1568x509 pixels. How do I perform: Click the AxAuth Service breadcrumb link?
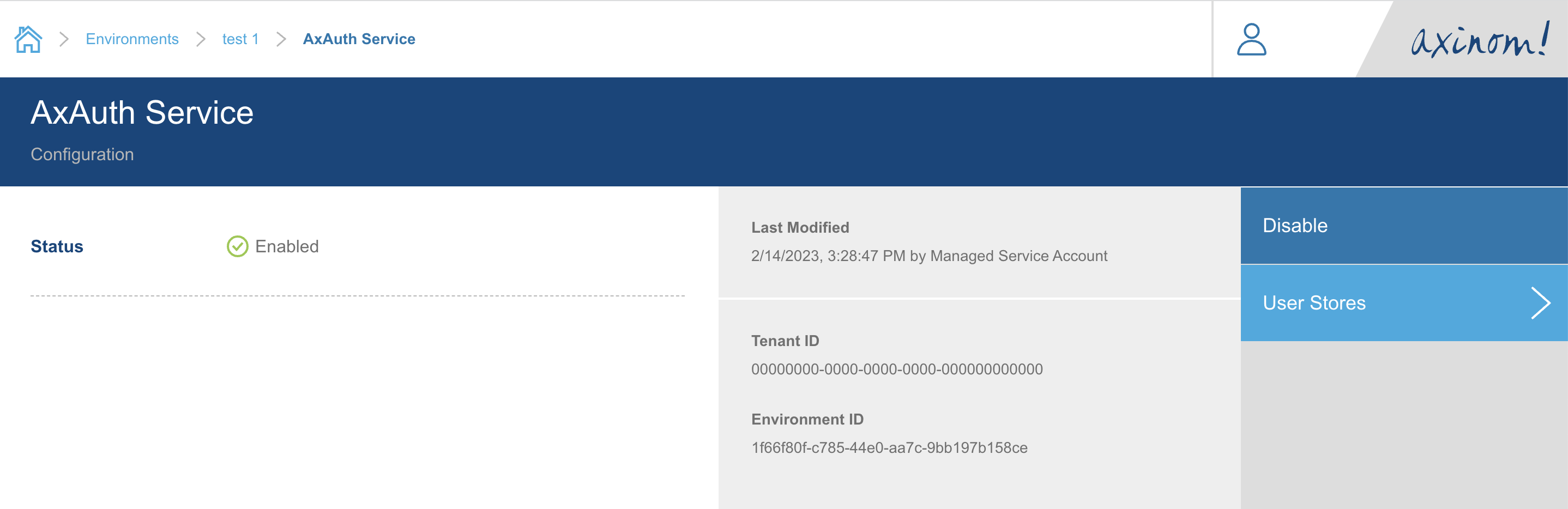coord(359,38)
